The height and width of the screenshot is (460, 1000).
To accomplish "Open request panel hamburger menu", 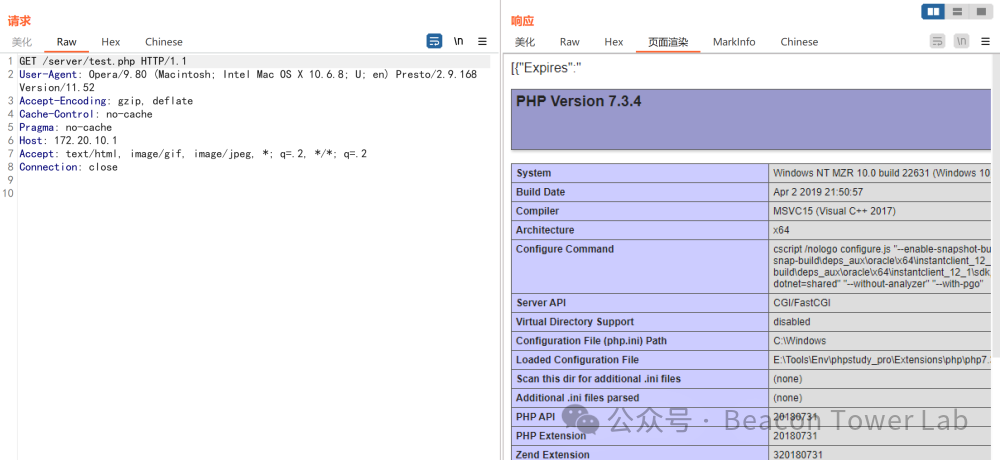I will (x=482, y=41).
